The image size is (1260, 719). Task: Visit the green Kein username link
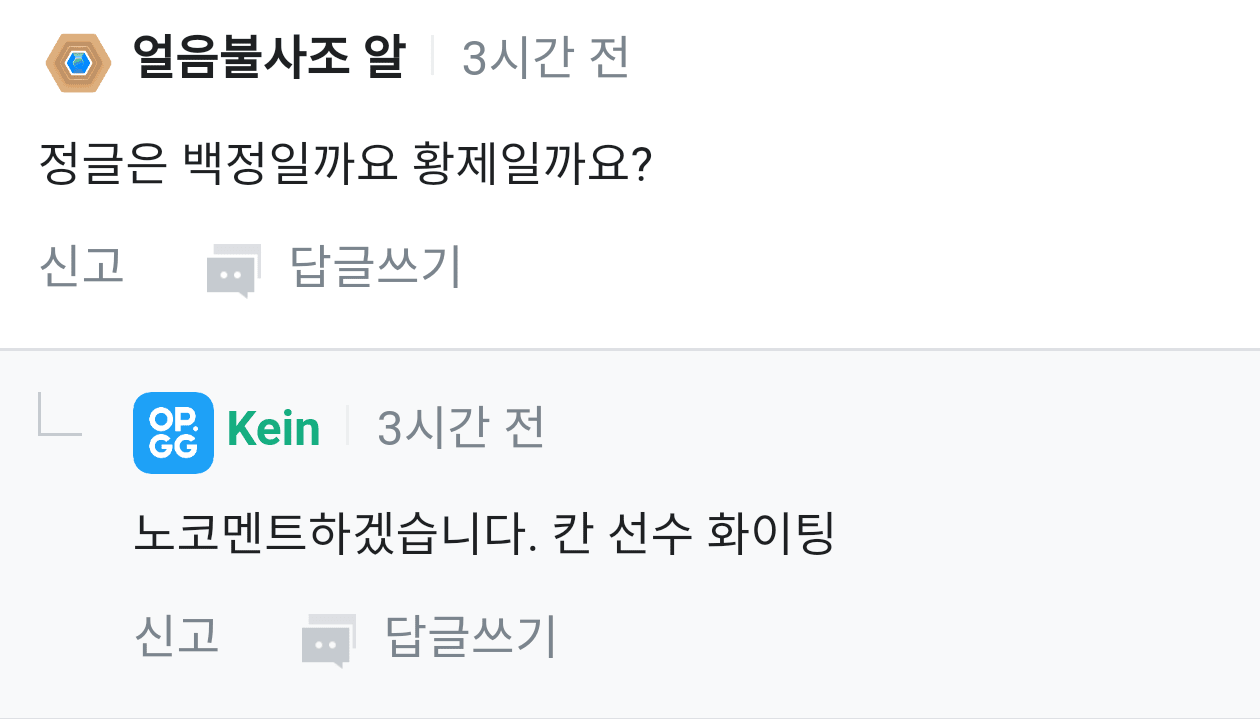click(274, 430)
